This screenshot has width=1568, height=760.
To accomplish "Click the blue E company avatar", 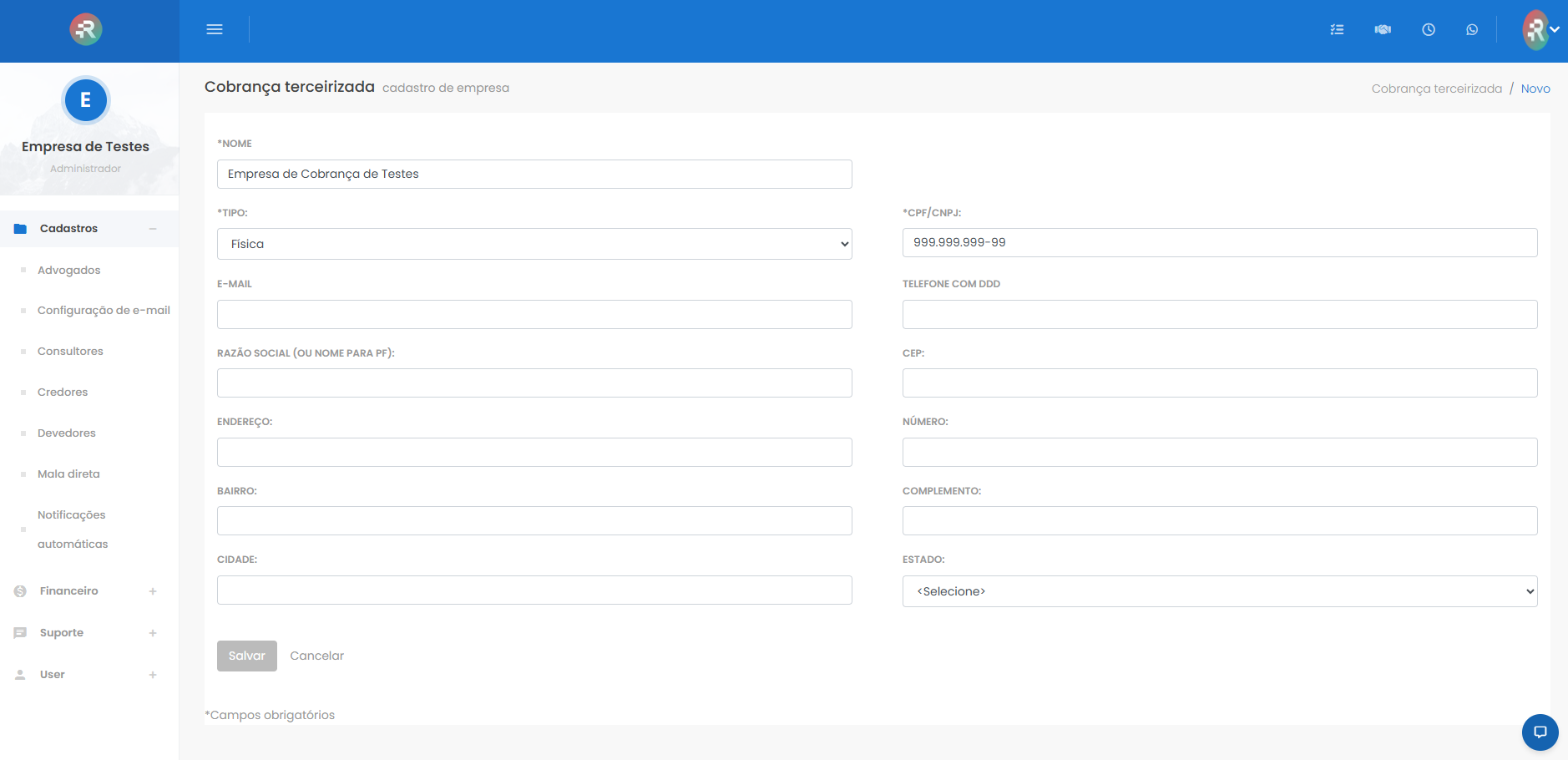I will (85, 100).
